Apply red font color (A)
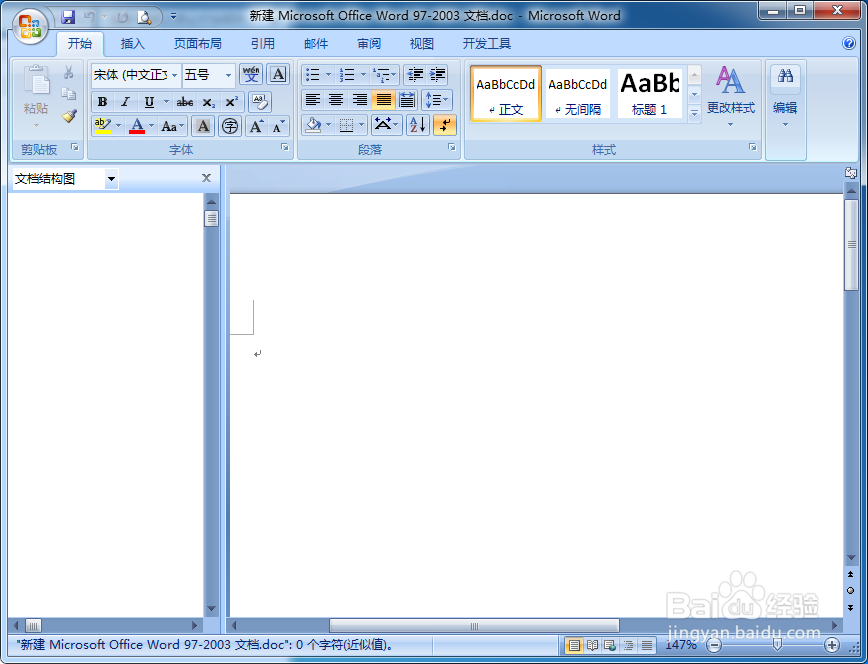 click(x=137, y=126)
